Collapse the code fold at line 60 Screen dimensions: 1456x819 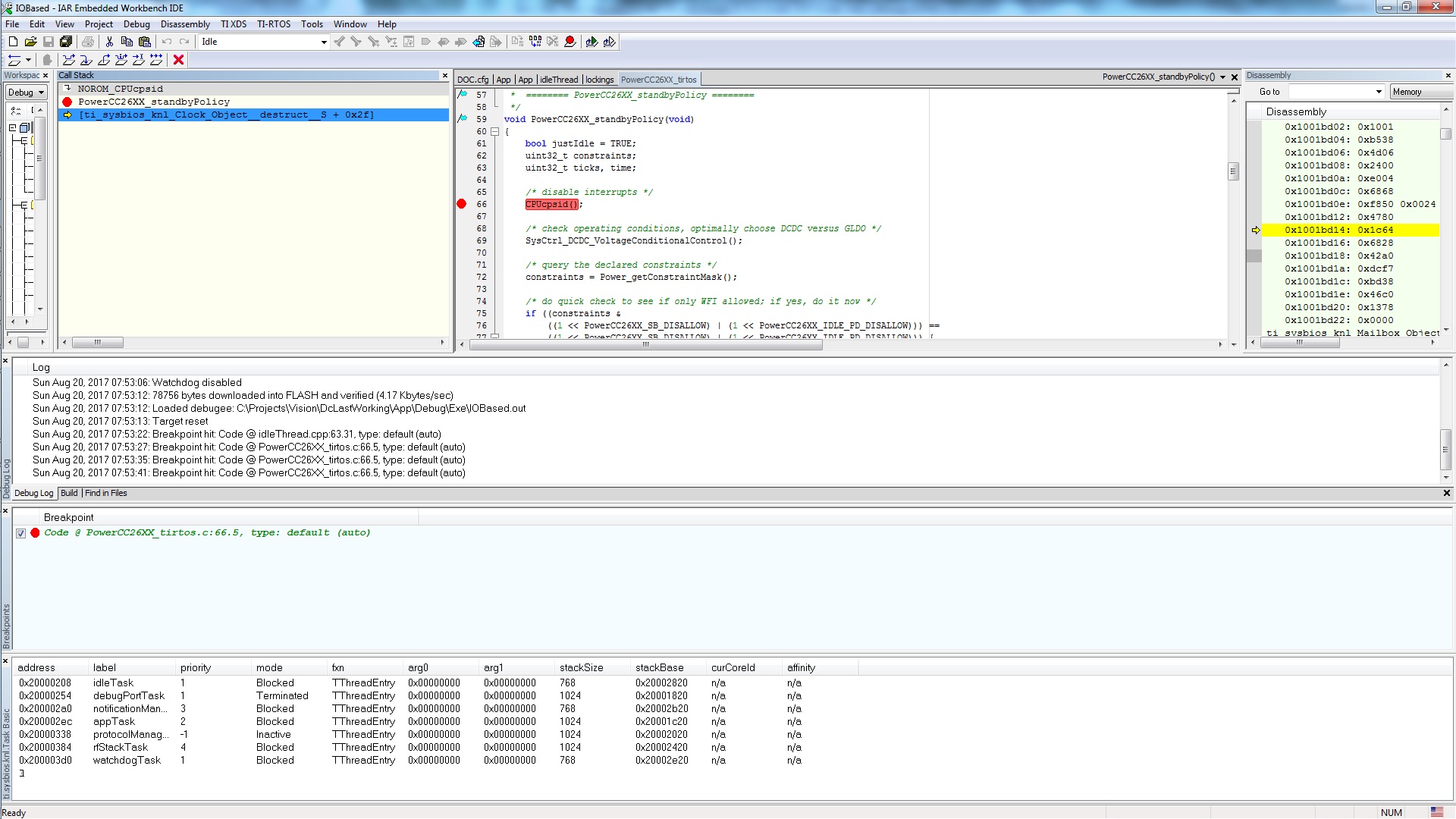pos(494,131)
